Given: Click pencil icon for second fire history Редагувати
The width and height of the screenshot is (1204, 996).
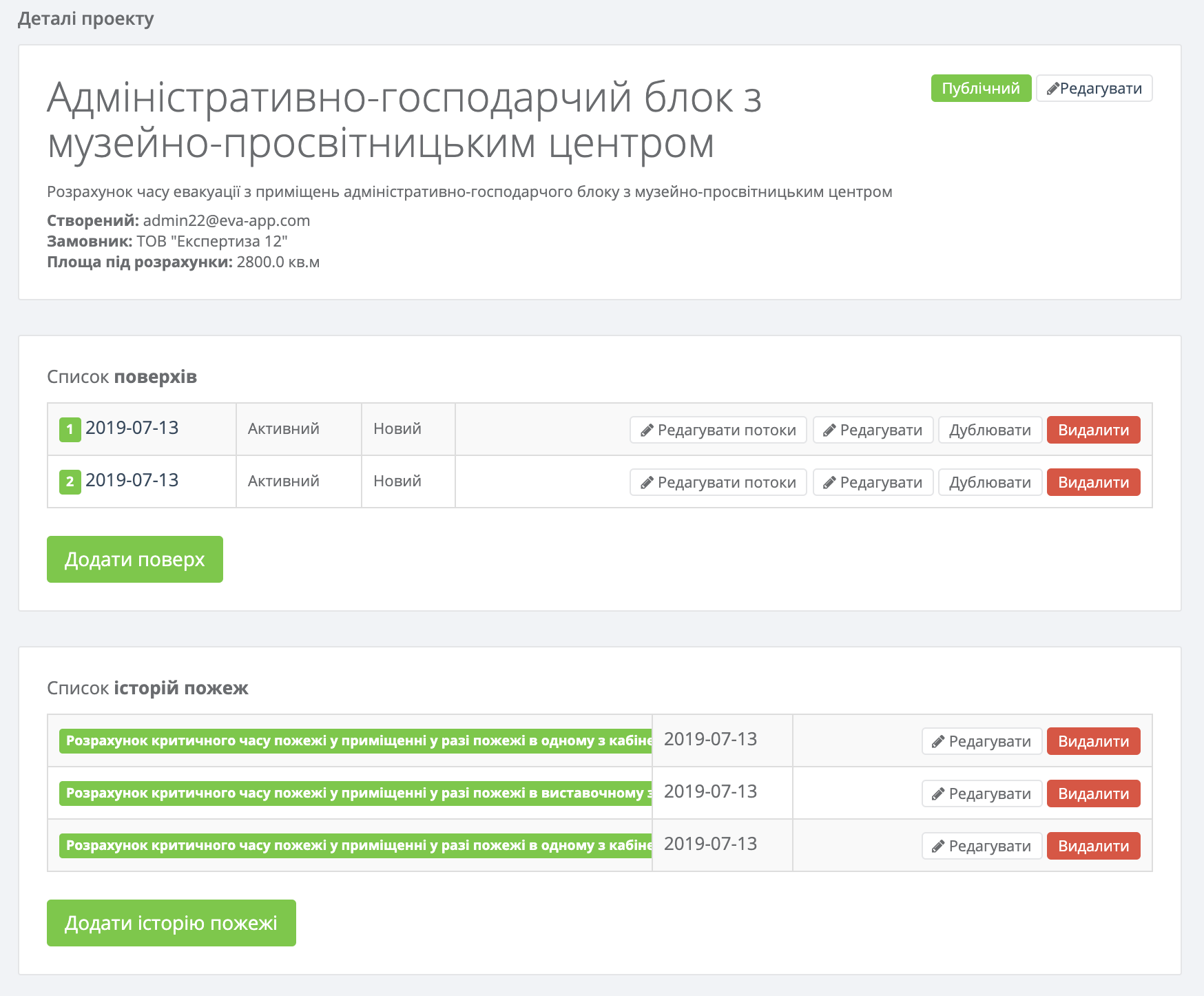Looking at the screenshot, I should (938, 794).
